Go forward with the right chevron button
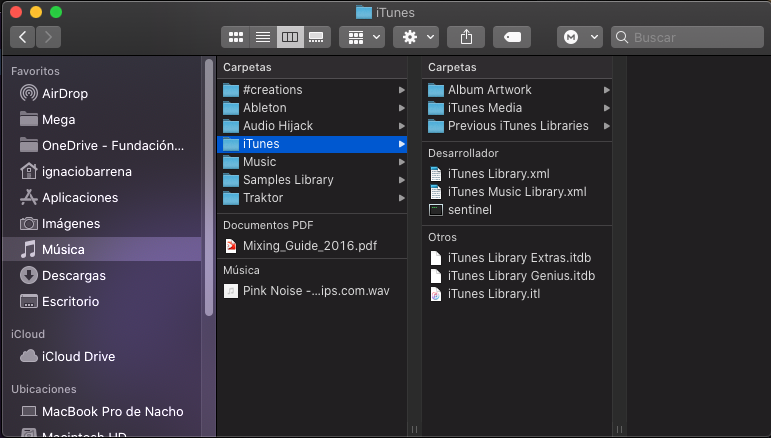 pos(48,37)
